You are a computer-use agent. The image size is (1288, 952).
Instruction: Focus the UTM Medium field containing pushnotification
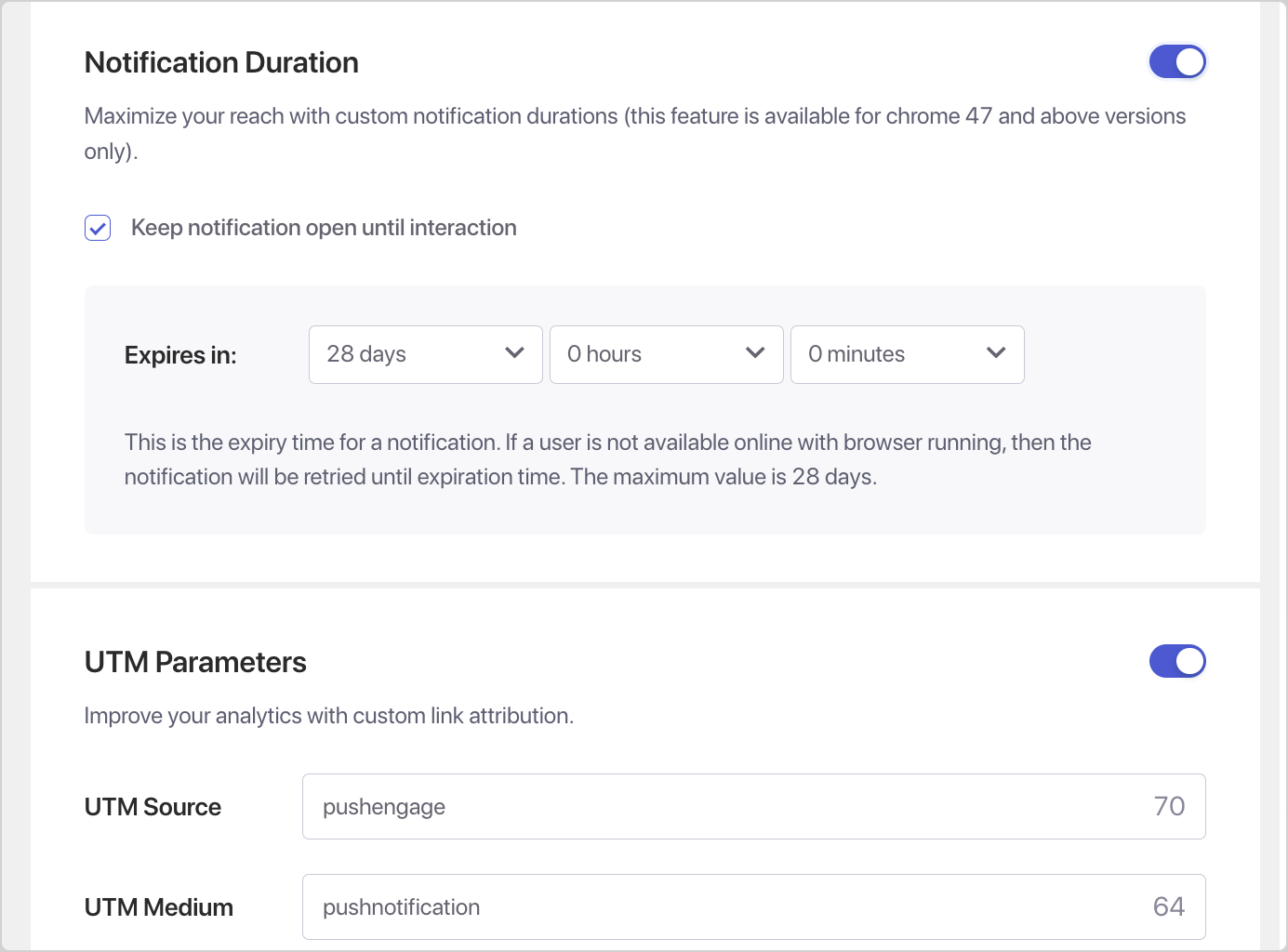(754, 907)
